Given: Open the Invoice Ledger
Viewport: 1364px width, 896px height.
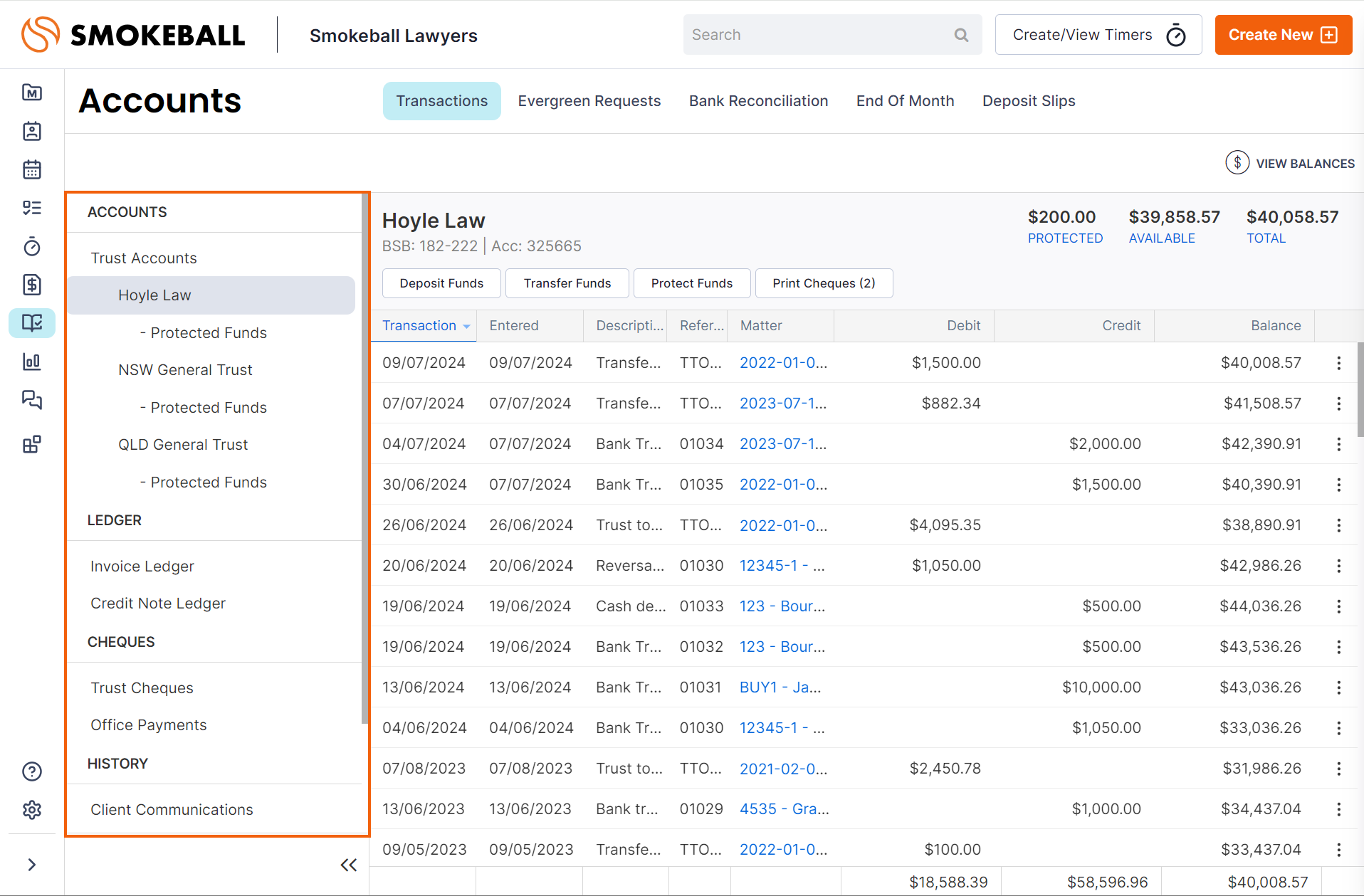Looking at the screenshot, I should [x=142, y=566].
